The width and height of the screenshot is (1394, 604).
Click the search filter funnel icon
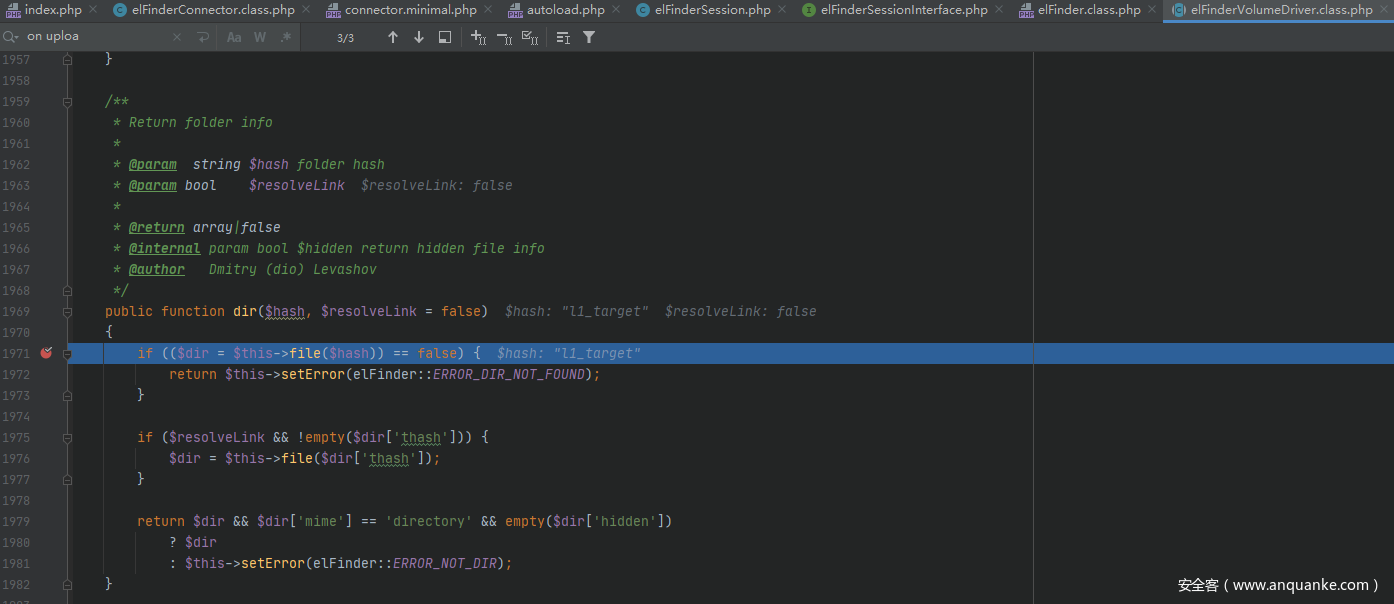point(589,37)
